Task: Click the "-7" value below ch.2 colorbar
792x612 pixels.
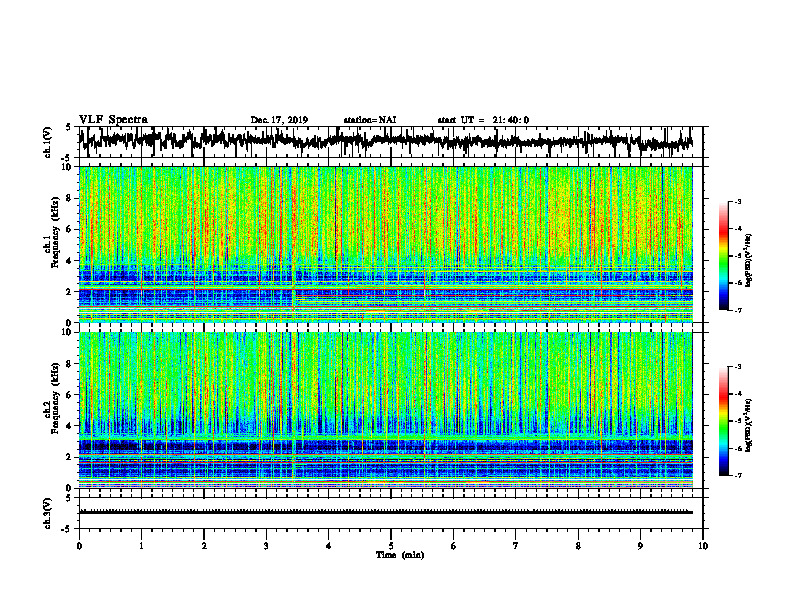Action: 737,475
